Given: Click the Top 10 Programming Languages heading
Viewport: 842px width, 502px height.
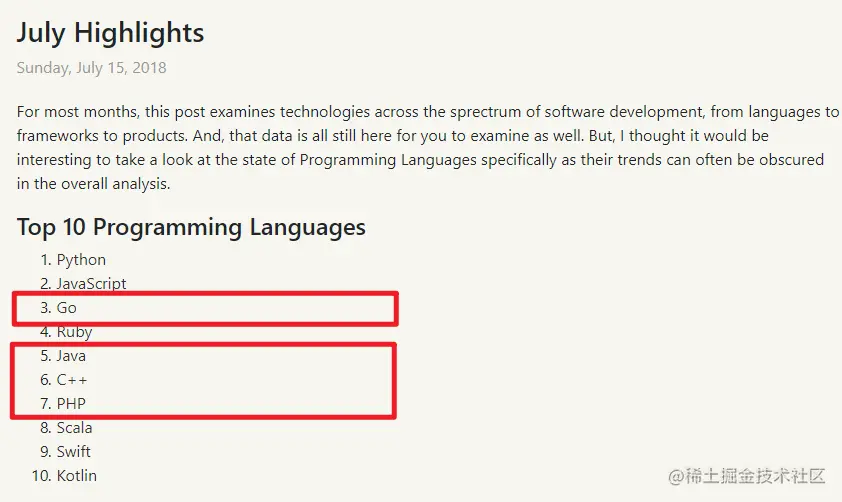Looking at the screenshot, I should 191,228.
